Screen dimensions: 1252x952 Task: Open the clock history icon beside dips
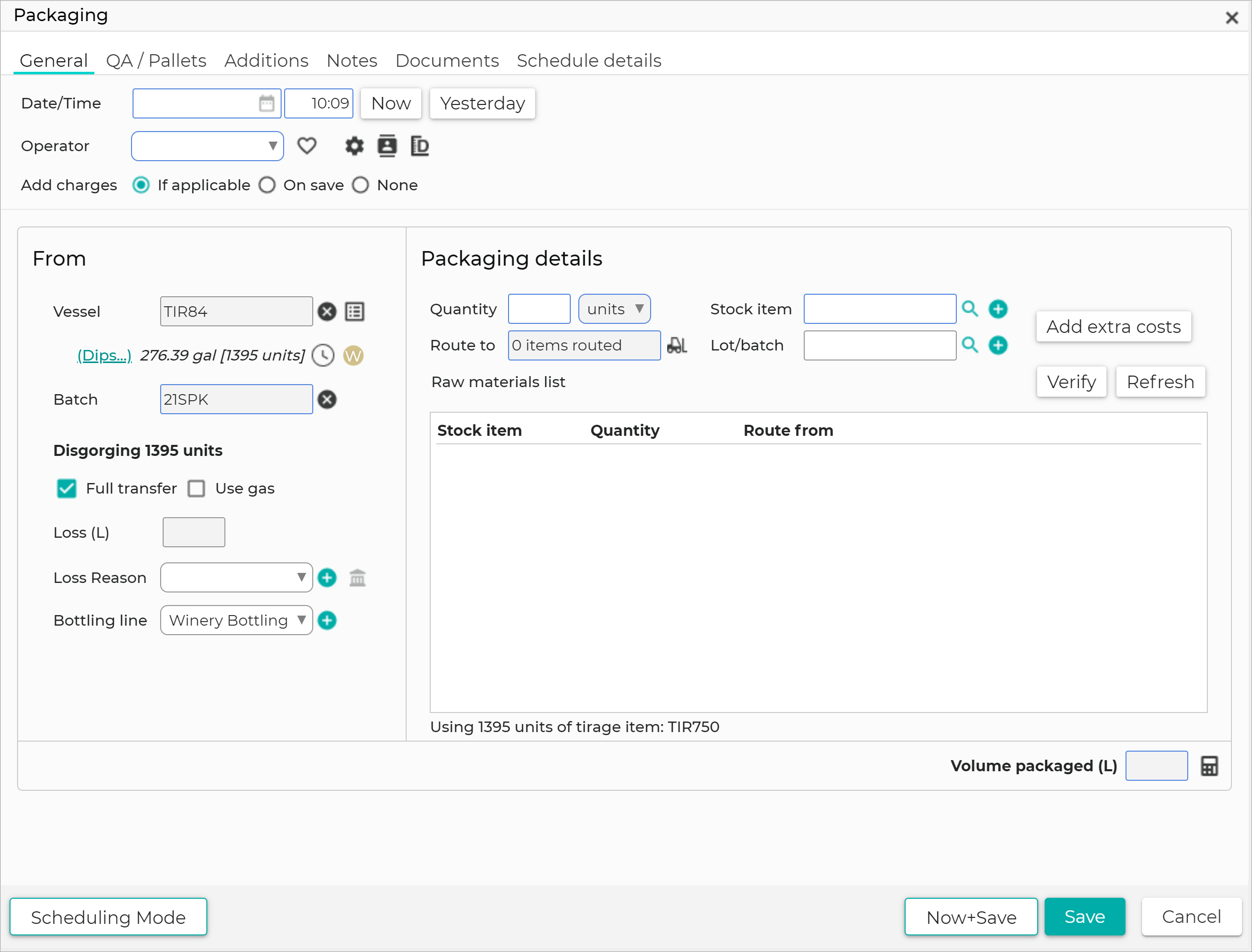coord(323,355)
